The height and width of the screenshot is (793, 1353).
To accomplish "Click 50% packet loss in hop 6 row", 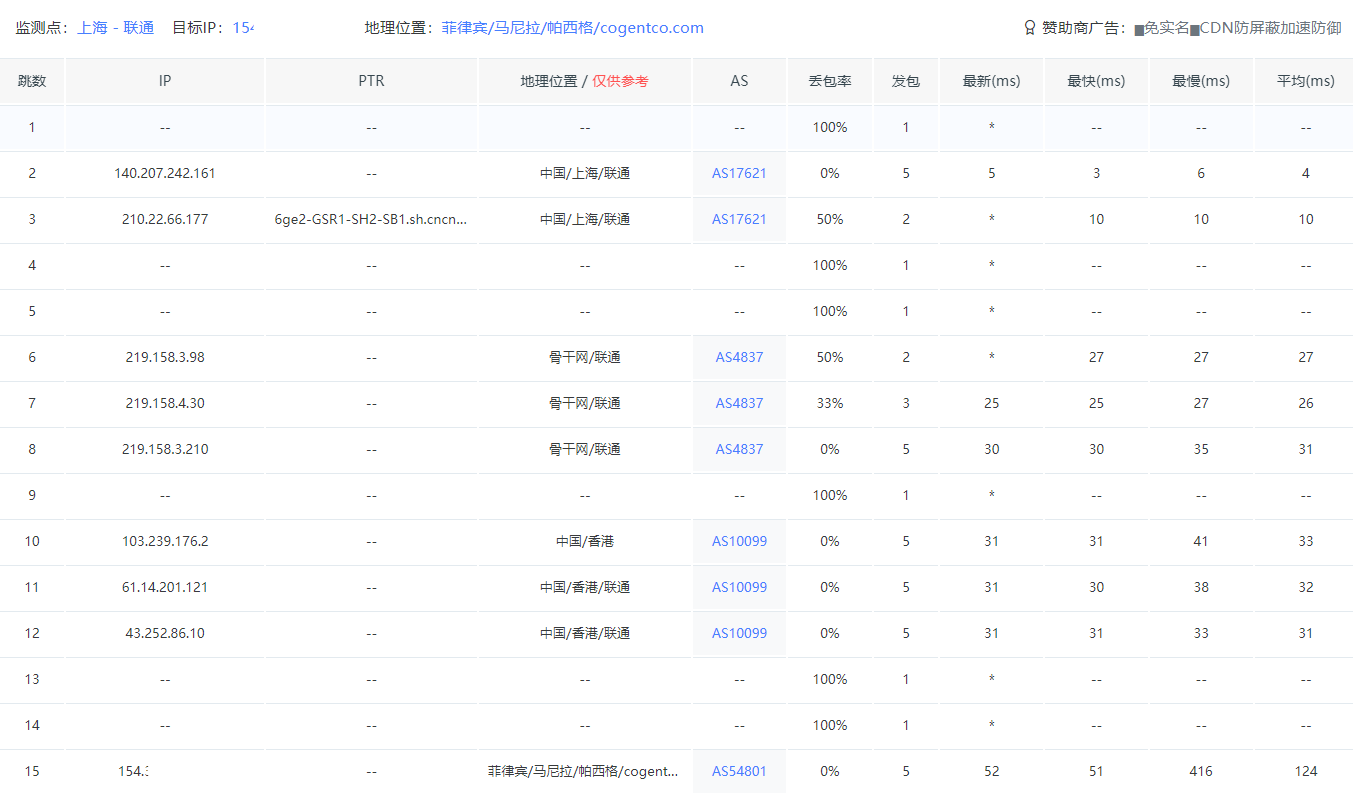I will click(x=830, y=357).
